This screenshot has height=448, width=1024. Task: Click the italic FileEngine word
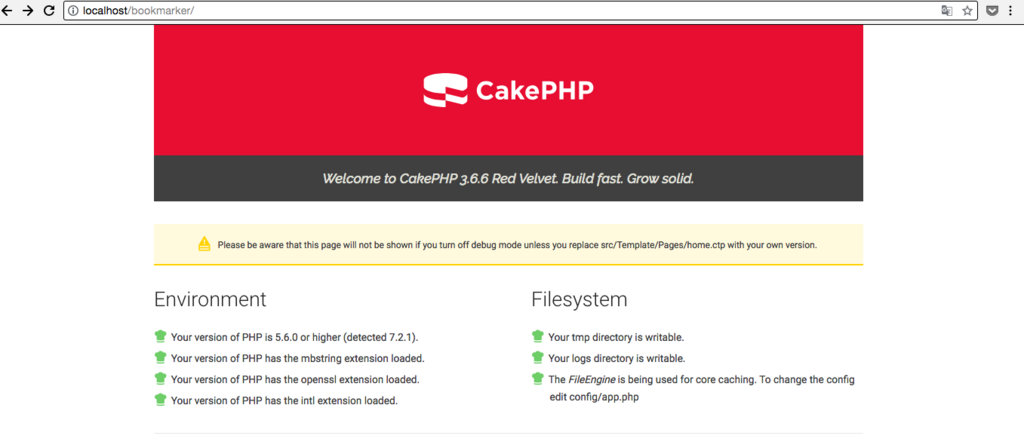coord(592,379)
